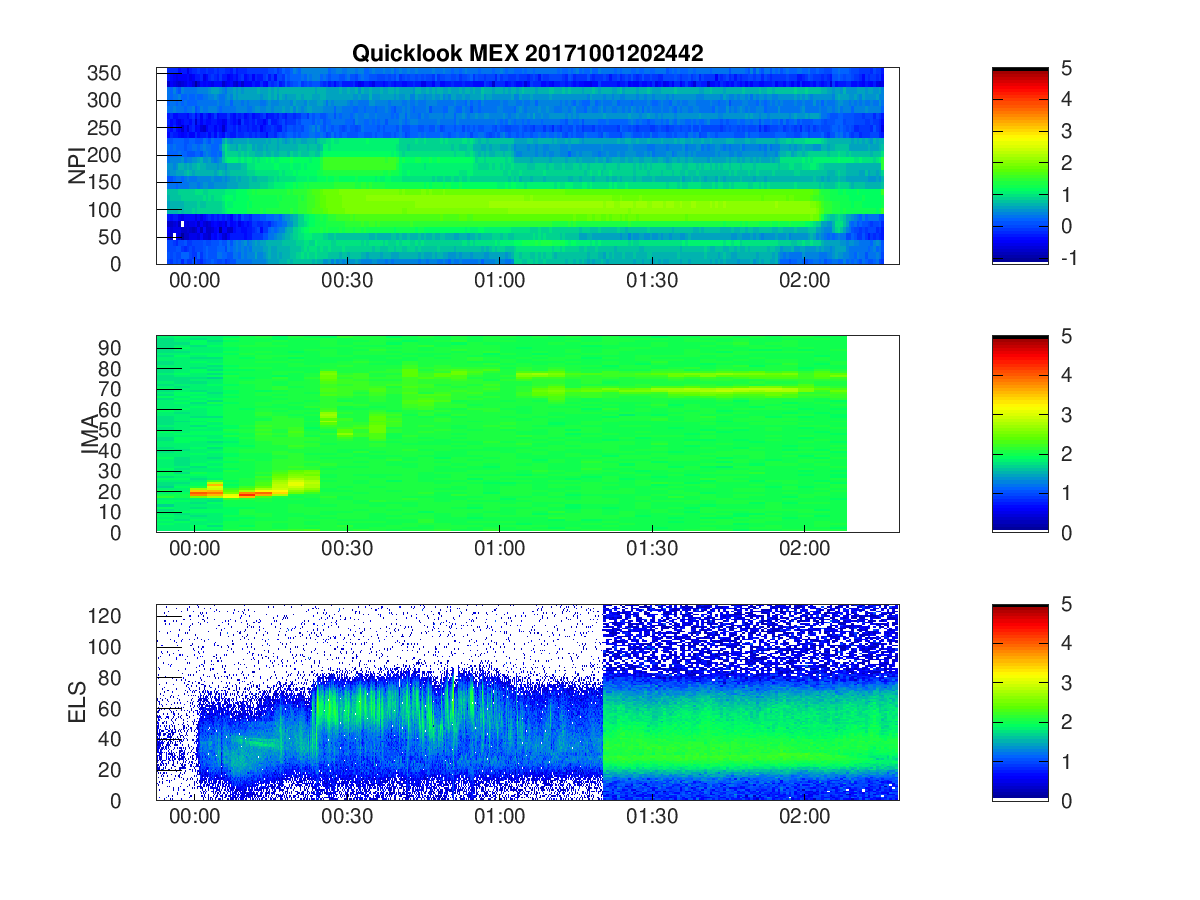Click the 00:30 time label under NPI plot

coord(347,281)
